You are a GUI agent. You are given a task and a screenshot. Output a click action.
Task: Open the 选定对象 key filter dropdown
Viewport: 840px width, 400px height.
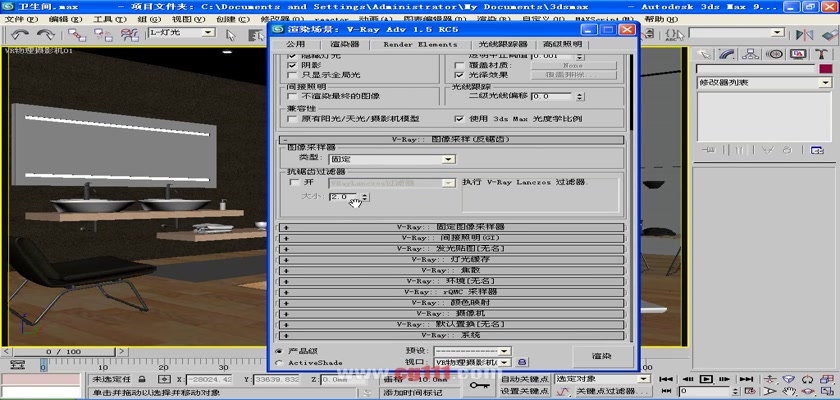click(602, 379)
